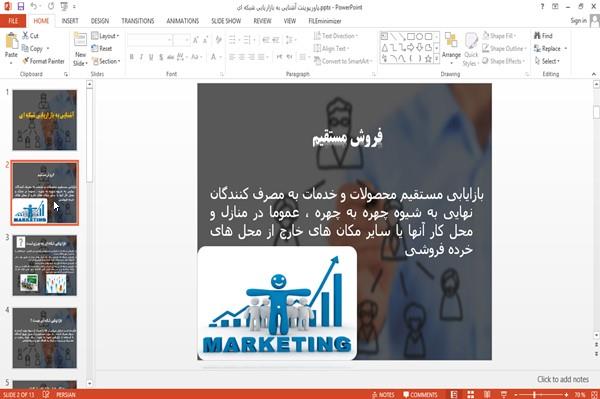Click the Copy icon
Screen dimensions: 600x399
pos(25,48)
